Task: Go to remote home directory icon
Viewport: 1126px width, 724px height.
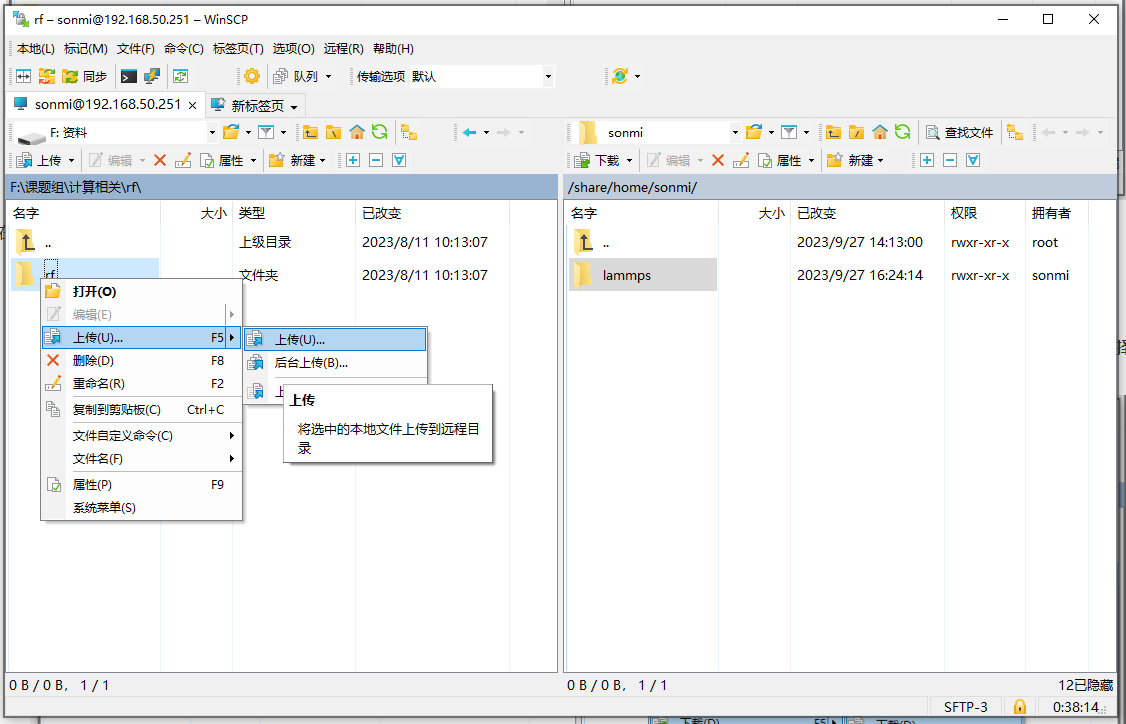Action: point(880,132)
